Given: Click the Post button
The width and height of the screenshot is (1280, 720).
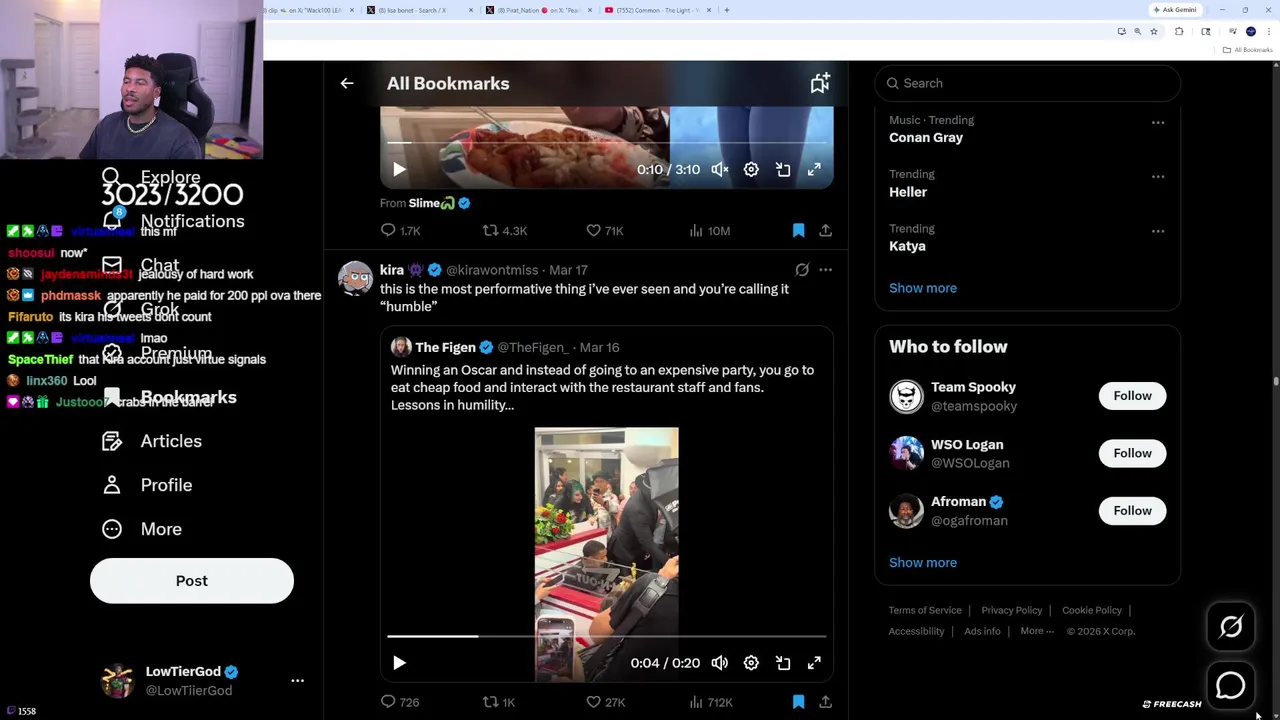Looking at the screenshot, I should tap(192, 581).
